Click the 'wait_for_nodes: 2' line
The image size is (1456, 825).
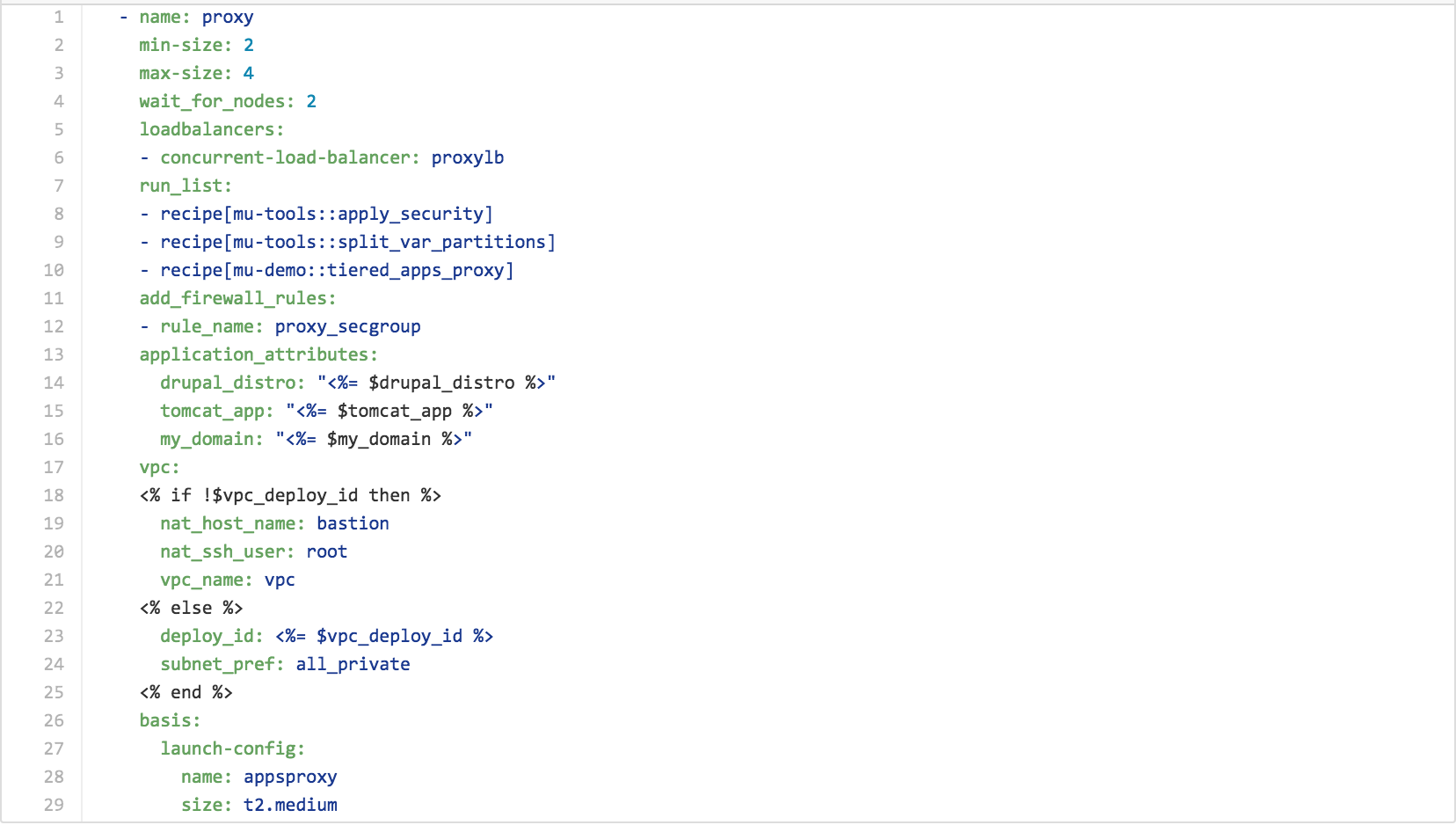(228, 101)
